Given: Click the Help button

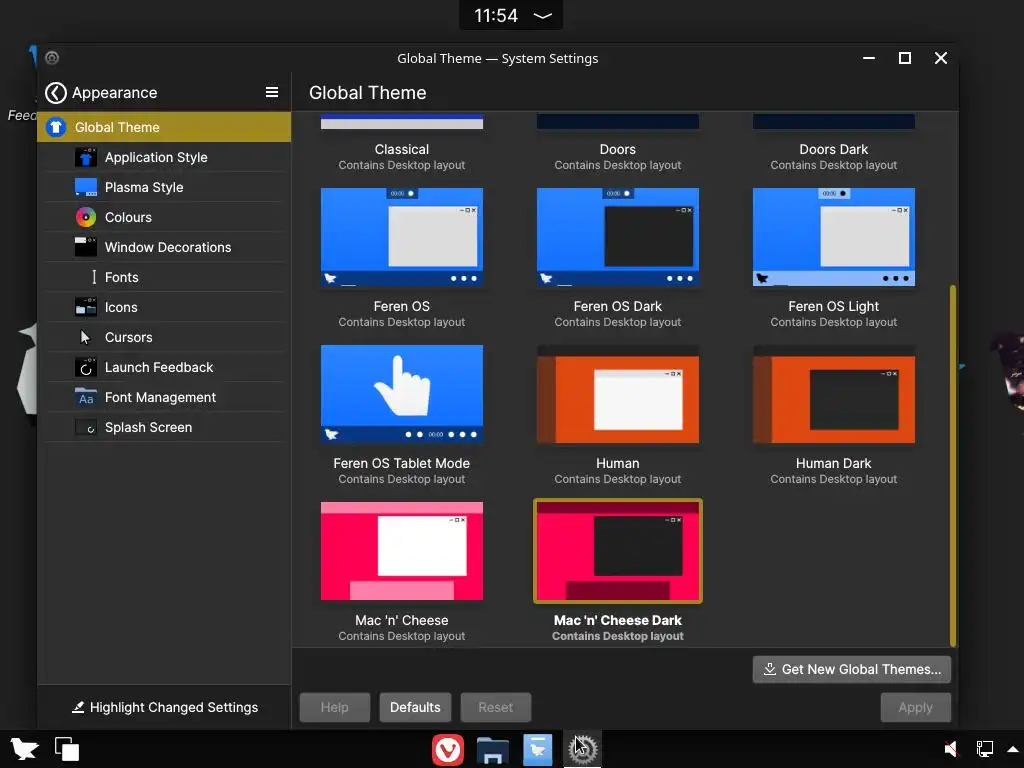Looking at the screenshot, I should point(334,707).
